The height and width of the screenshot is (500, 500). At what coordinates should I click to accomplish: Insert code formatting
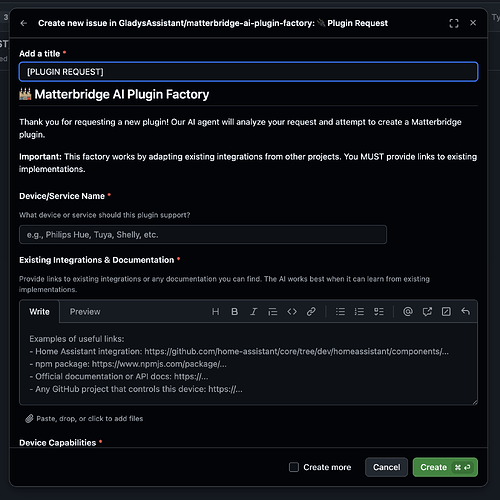(x=292, y=312)
